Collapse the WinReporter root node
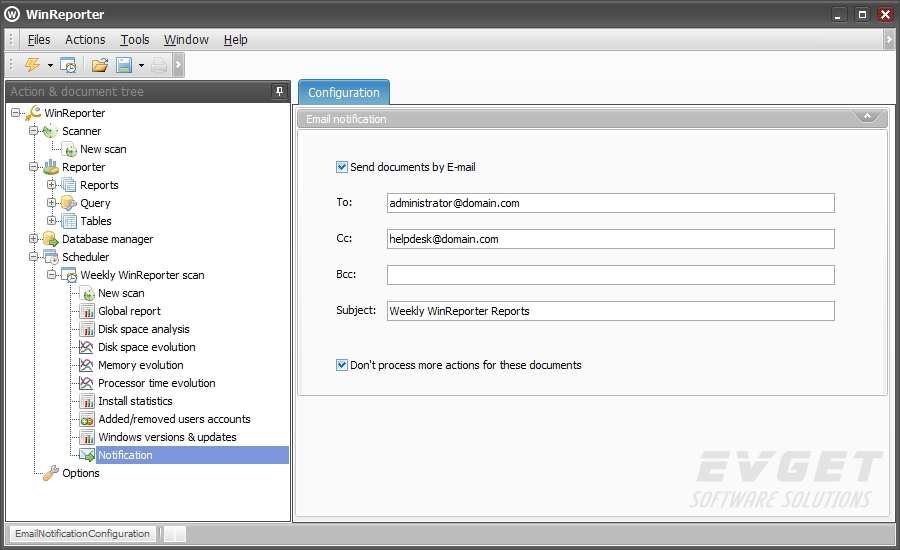900x550 pixels. click(15, 113)
